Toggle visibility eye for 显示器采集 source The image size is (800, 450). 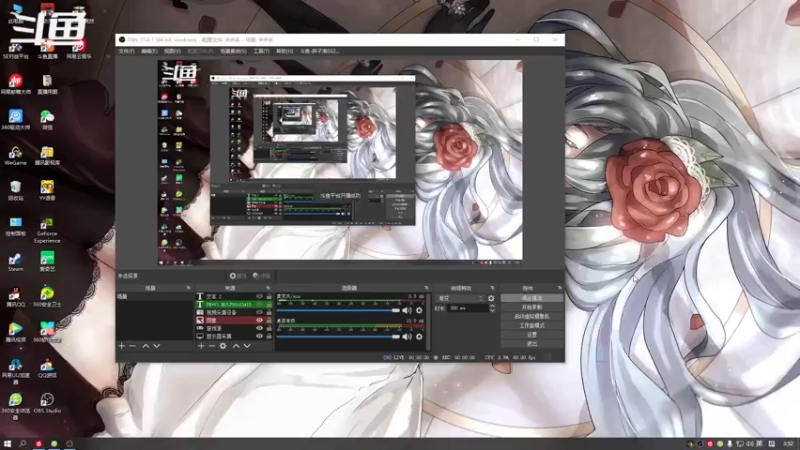pos(259,337)
